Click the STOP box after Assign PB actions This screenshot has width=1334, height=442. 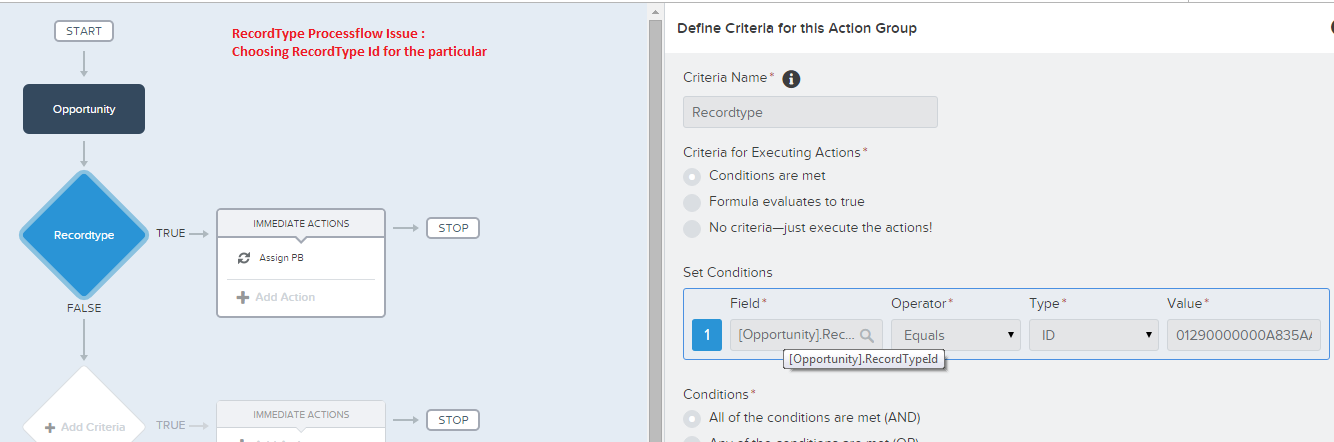pyautogui.click(x=453, y=228)
